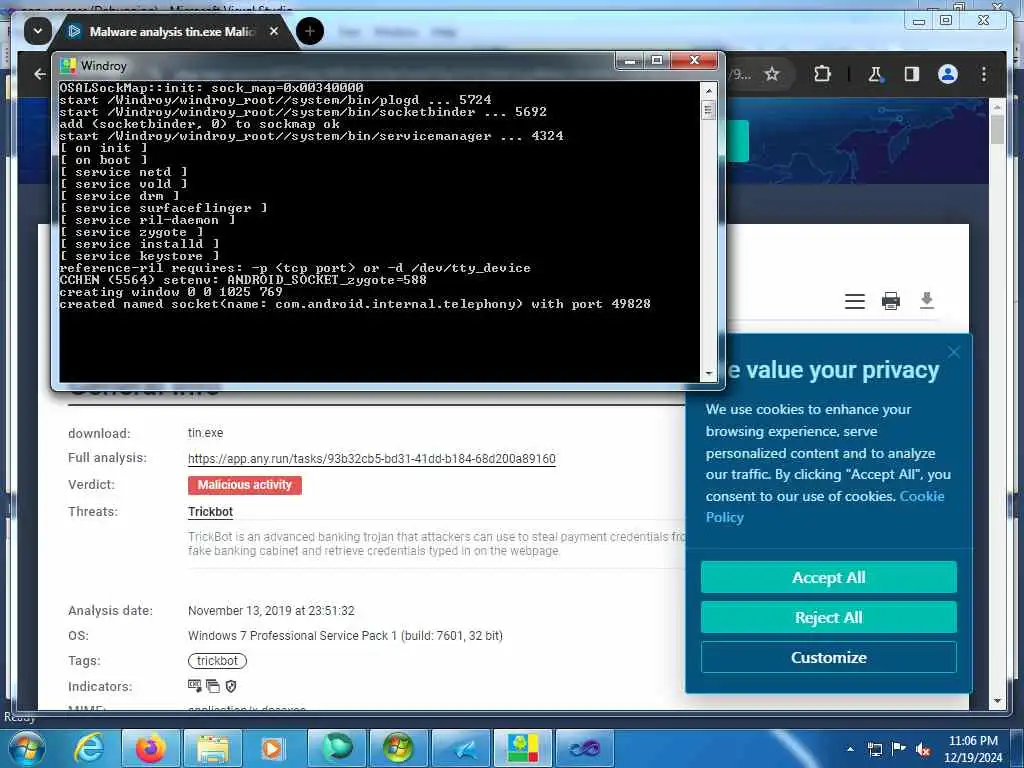This screenshot has height=768, width=1024.
Task: Switch to Visual Studio taskbar icon
Action: 584,748
